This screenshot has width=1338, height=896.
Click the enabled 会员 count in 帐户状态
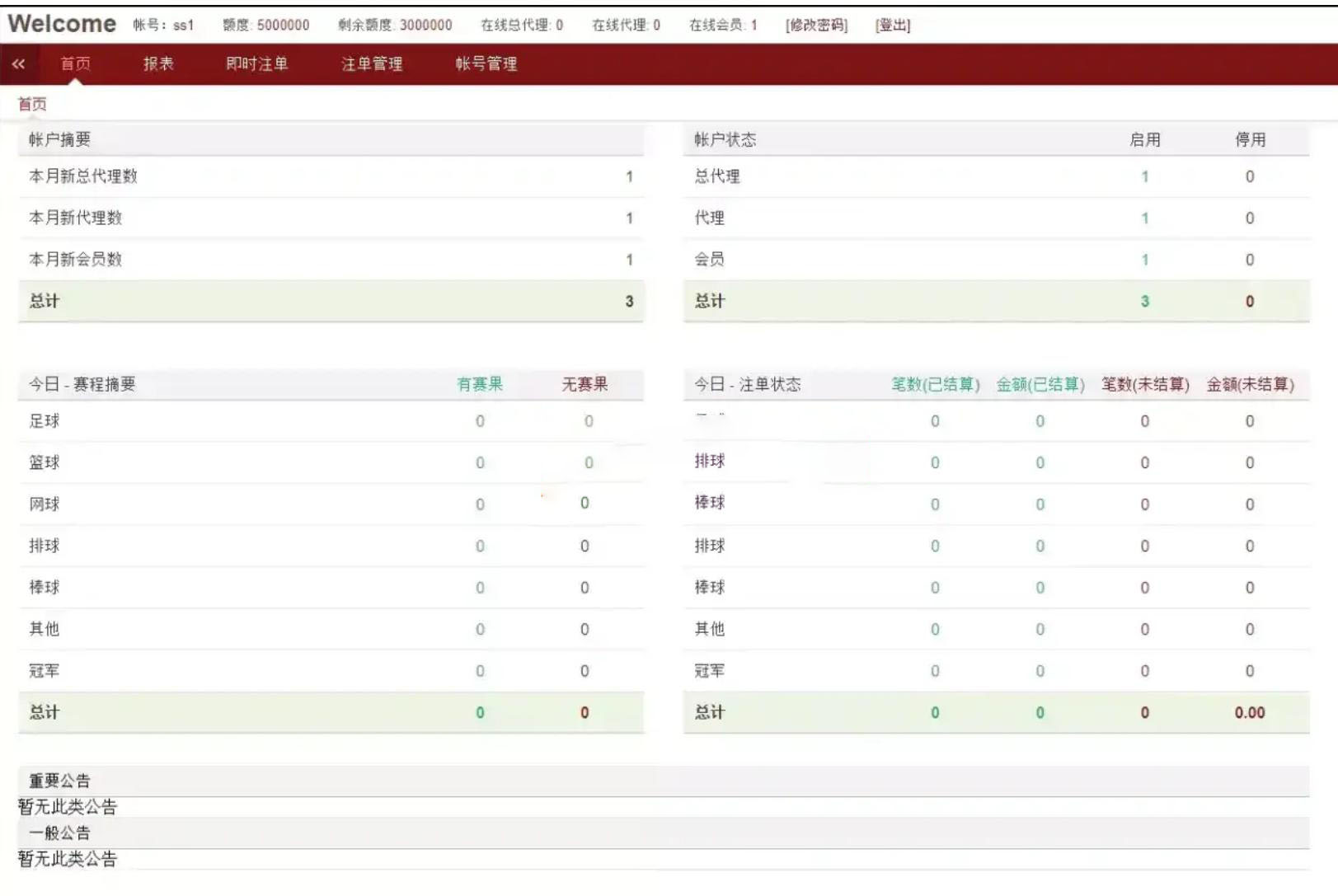(x=1144, y=260)
